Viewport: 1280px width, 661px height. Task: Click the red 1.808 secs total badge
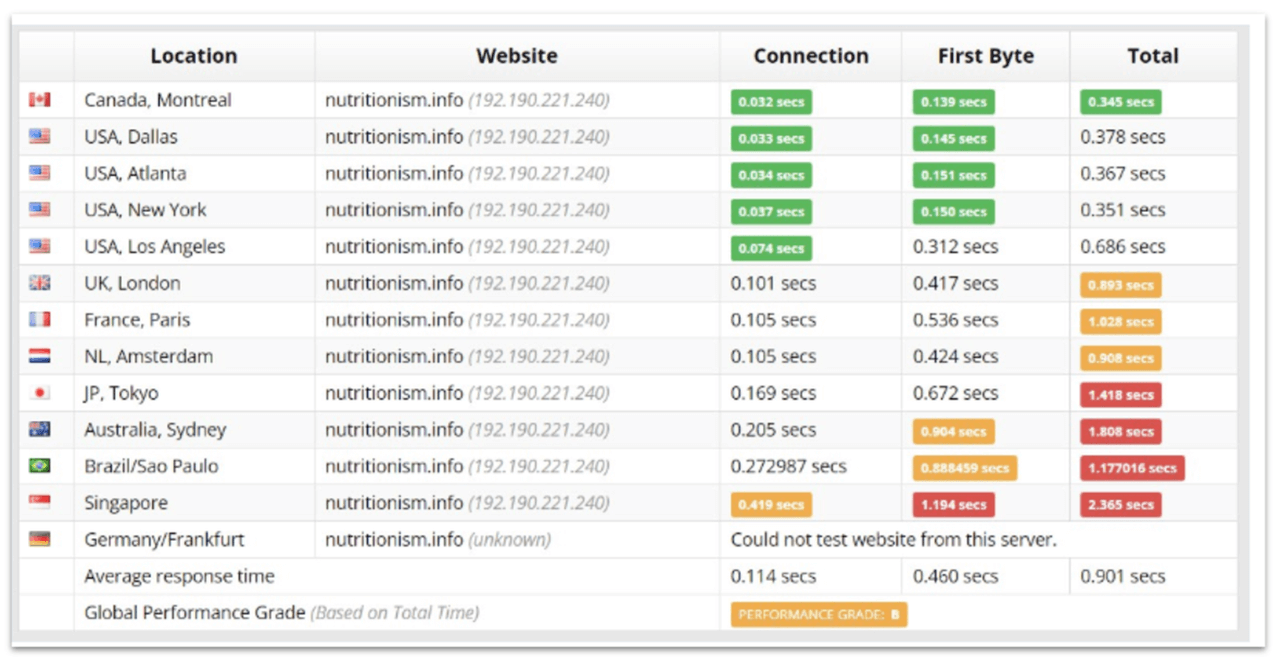pos(1121,432)
